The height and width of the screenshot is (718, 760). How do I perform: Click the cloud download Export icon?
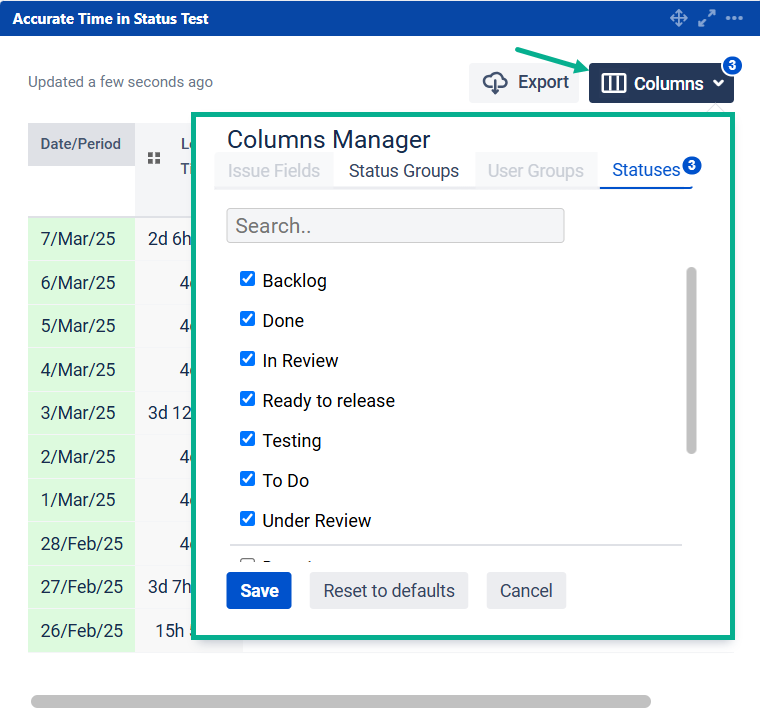[x=495, y=83]
